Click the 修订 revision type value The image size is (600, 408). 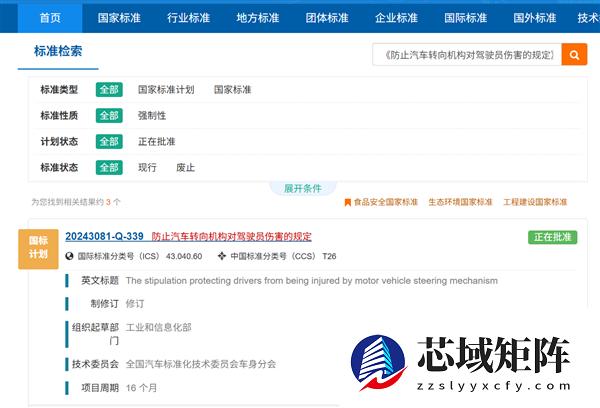pyautogui.click(x=135, y=304)
